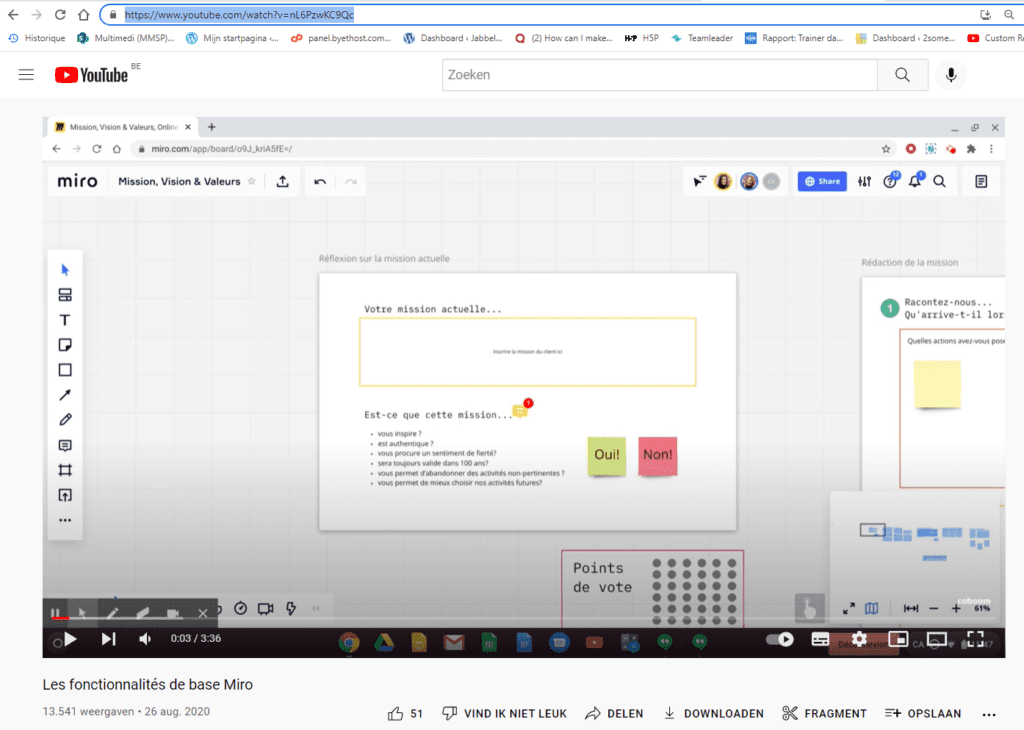
Task: Click the Miro board search magnifier
Action: click(940, 182)
